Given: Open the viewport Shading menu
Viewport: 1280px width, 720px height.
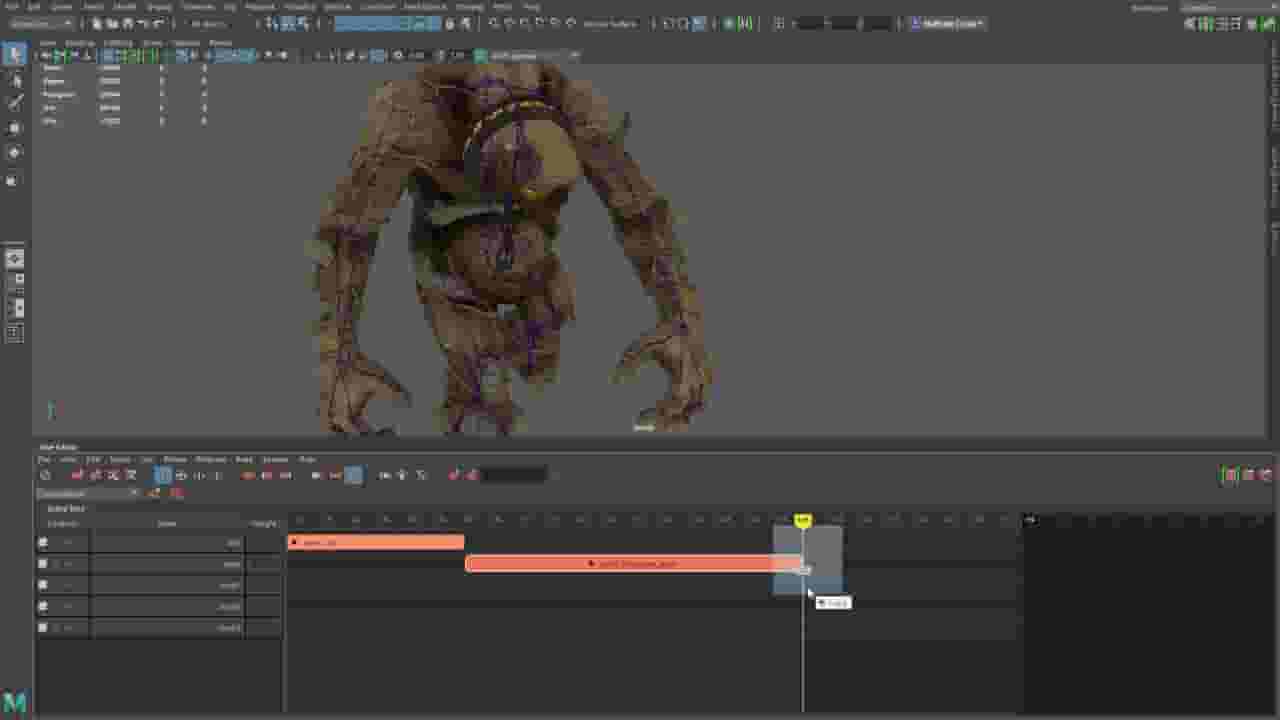Looking at the screenshot, I should [x=79, y=43].
